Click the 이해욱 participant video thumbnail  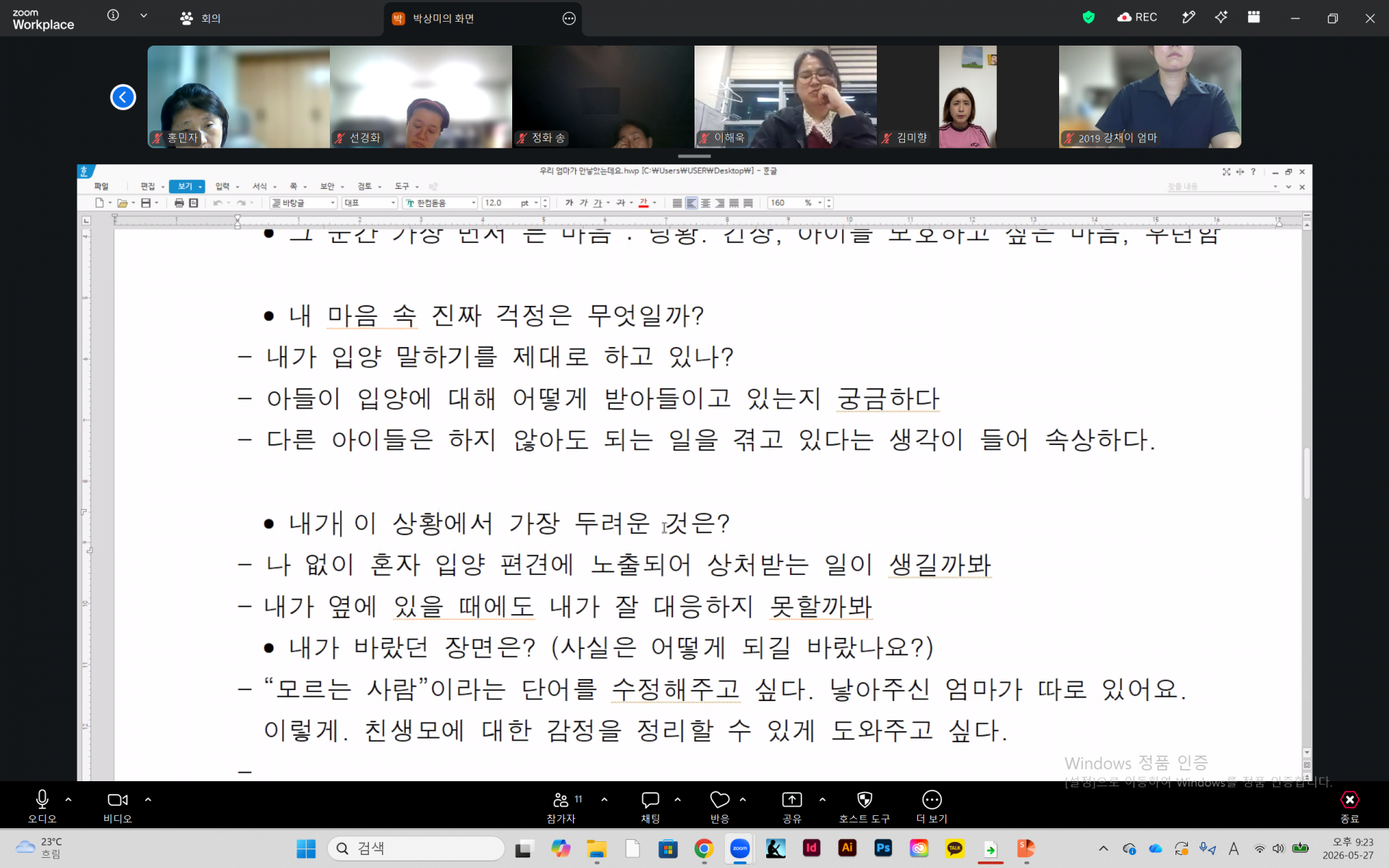pos(785,97)
